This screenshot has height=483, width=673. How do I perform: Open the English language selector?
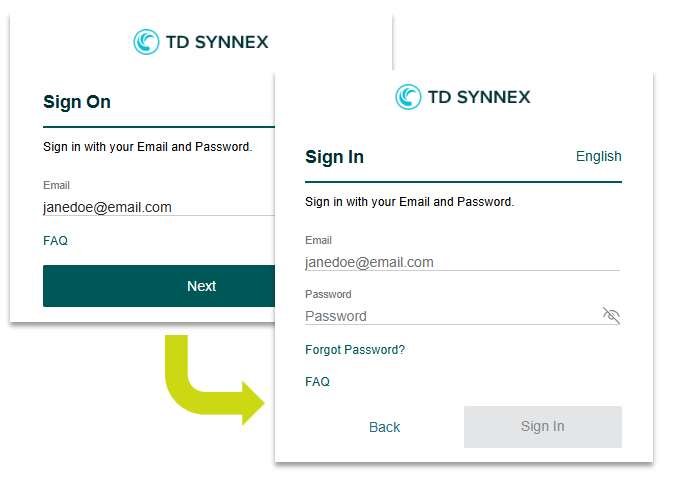coord(598,157)
